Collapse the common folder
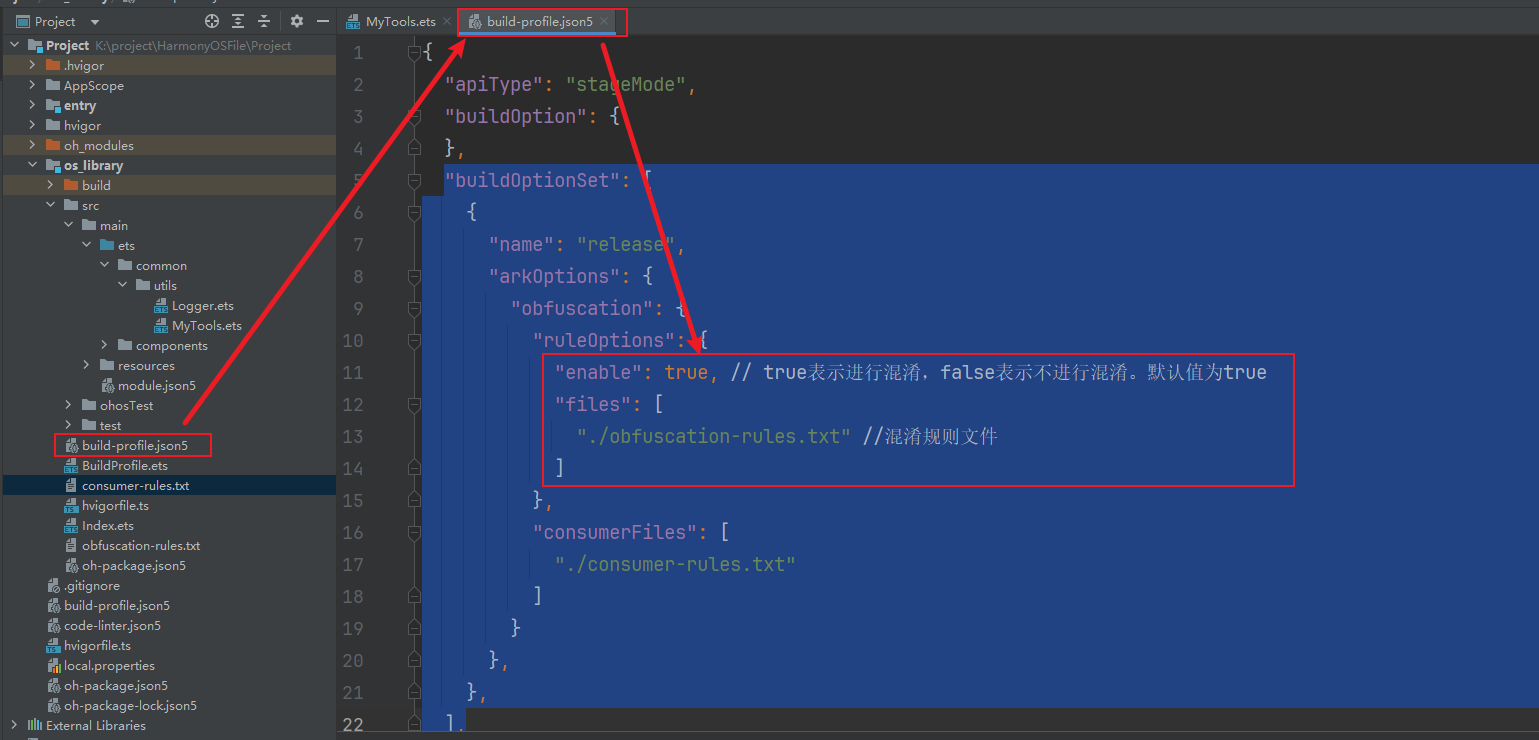Viewport: 1539px width, 740px height. pyautogui.click(x=105, y=265)
